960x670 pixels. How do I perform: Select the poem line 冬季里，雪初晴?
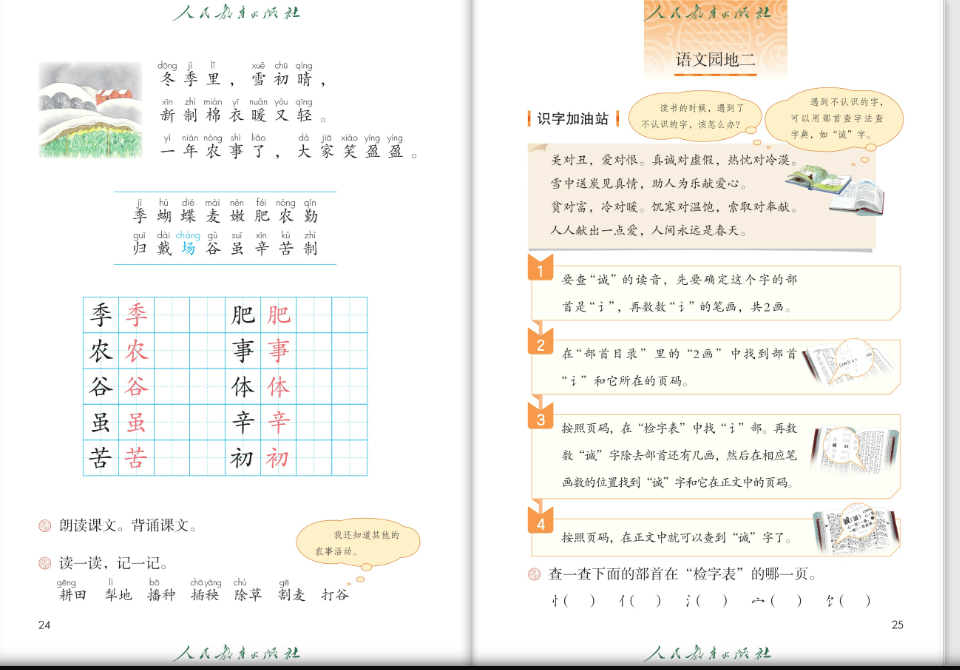click(x=244, y=79)
